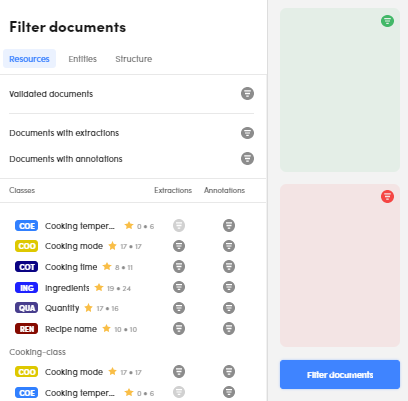Toggle the Validated documents filter icon

point(247,94)
